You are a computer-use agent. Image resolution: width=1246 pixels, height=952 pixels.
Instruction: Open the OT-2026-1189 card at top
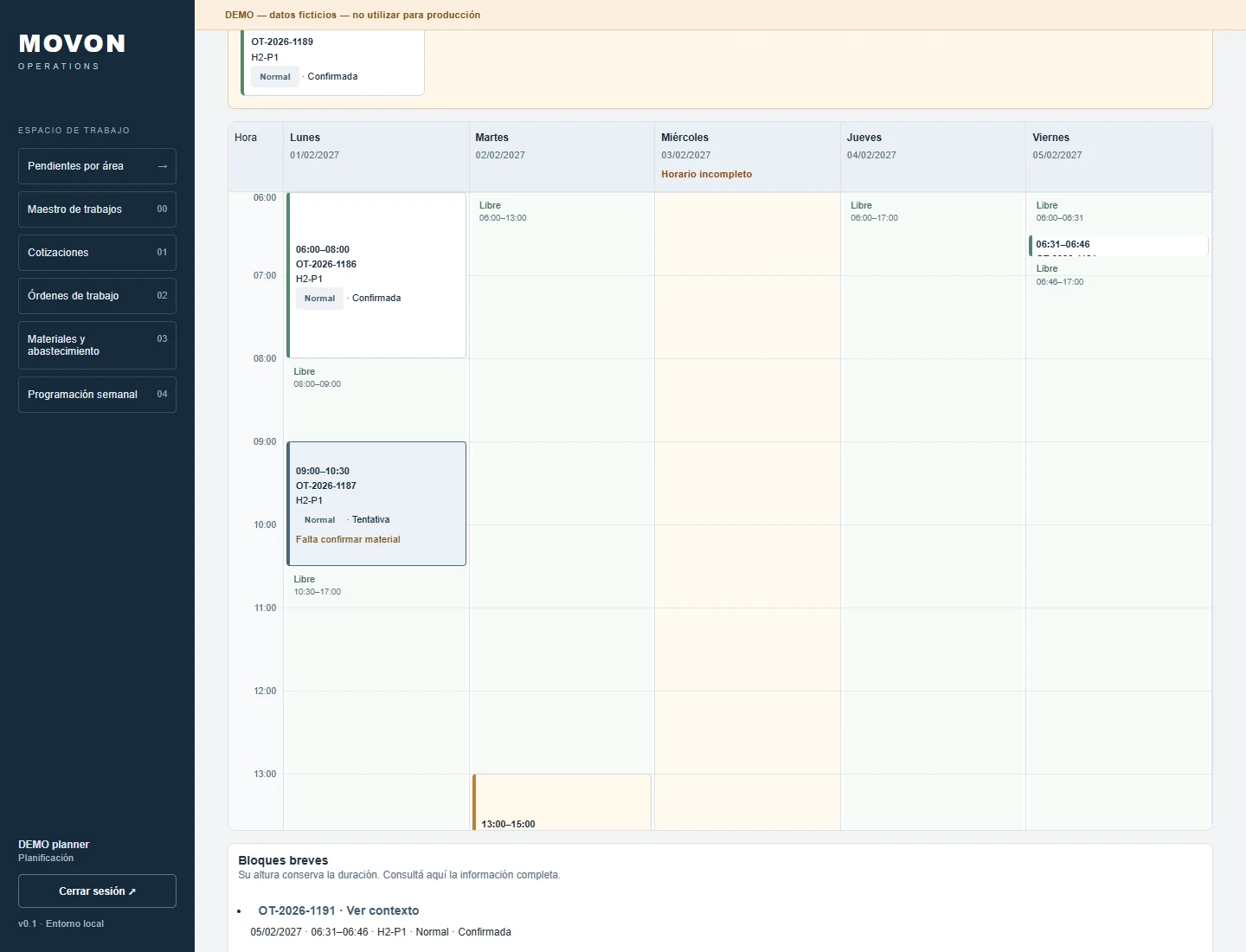332,62
